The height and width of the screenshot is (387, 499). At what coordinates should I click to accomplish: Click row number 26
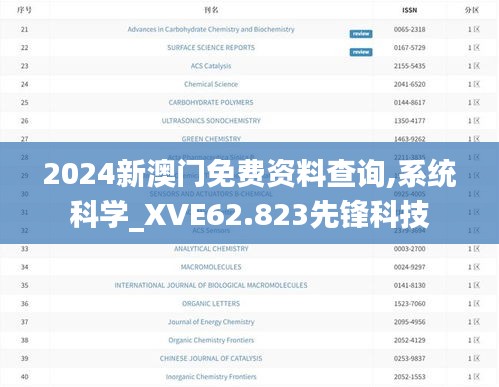tap(24, 121)
